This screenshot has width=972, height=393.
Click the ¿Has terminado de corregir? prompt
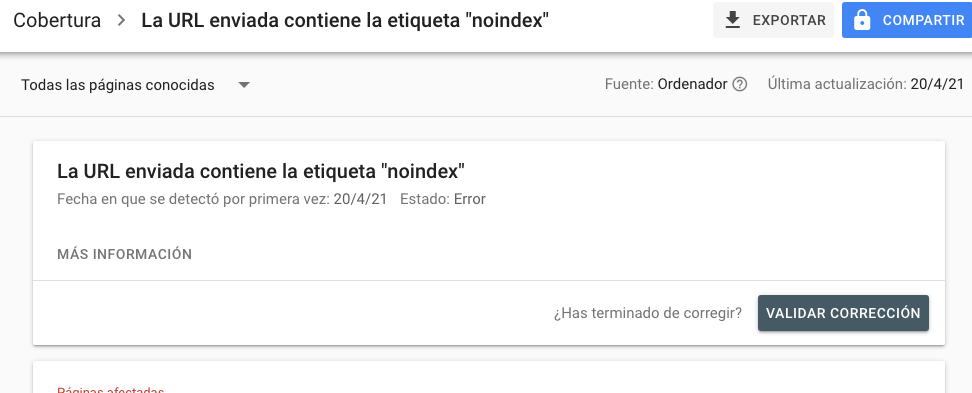click(648, 314)
